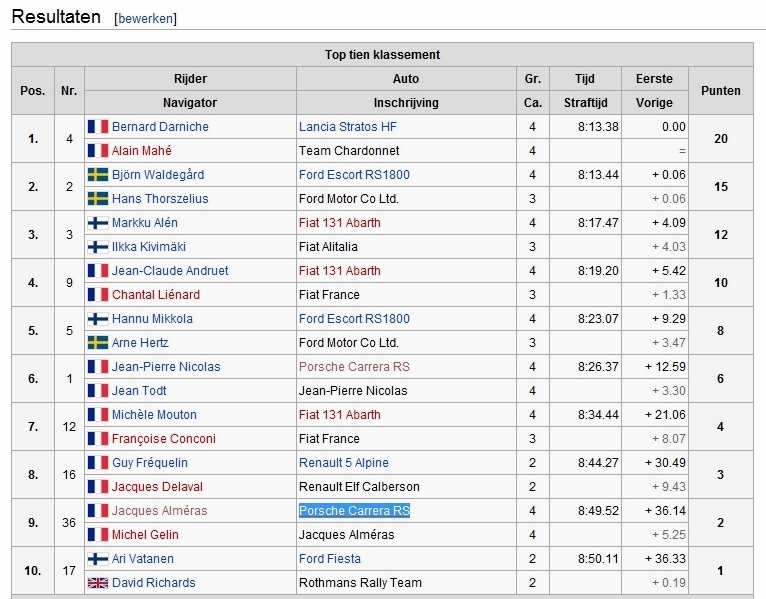This screenshot has height=599, width=766.
Task: Click French flag beside Michel Gelin
Action: click(98, 535)
